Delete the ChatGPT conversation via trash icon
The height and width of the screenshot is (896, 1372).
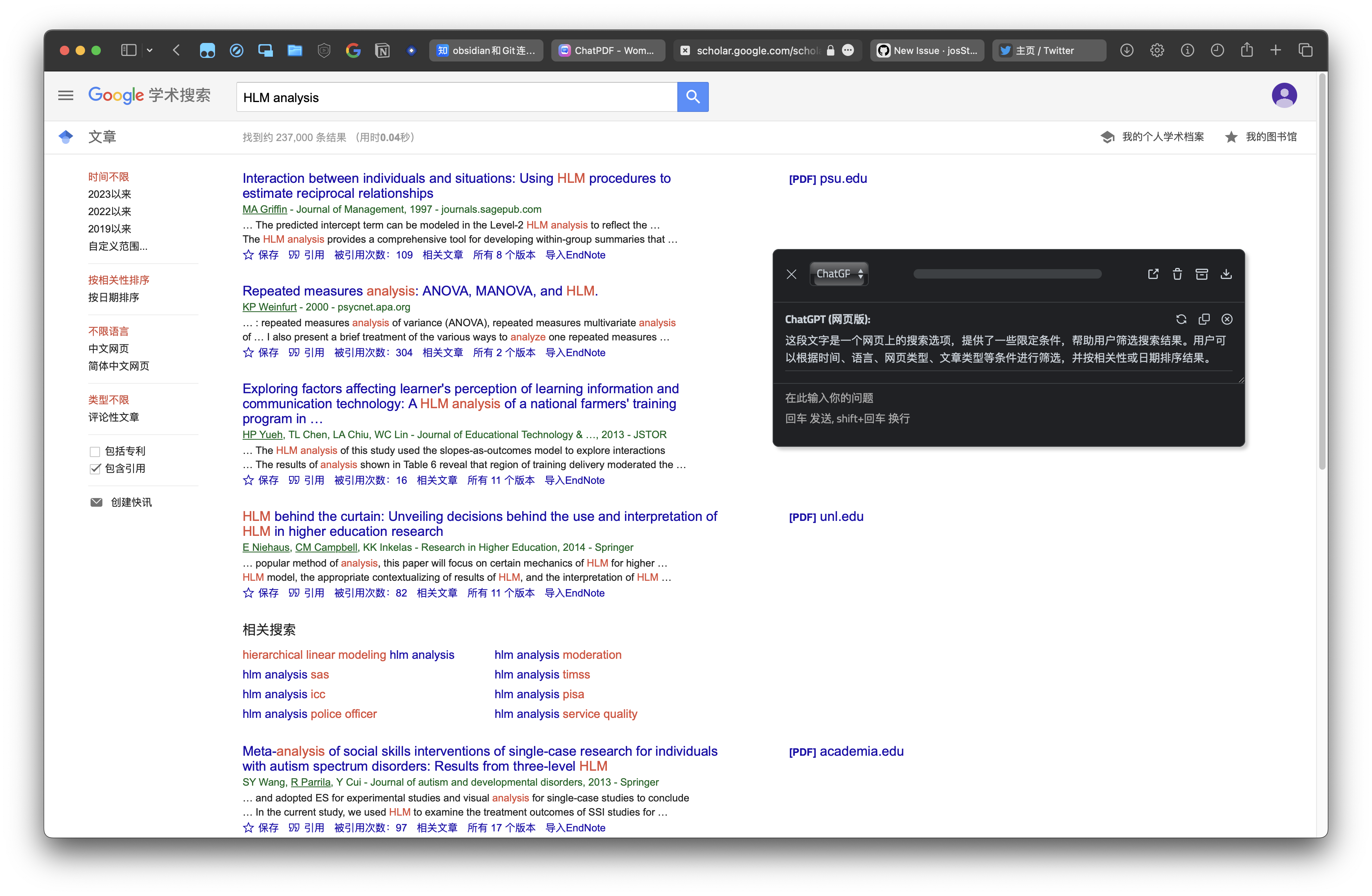[x=1177, y=274]
